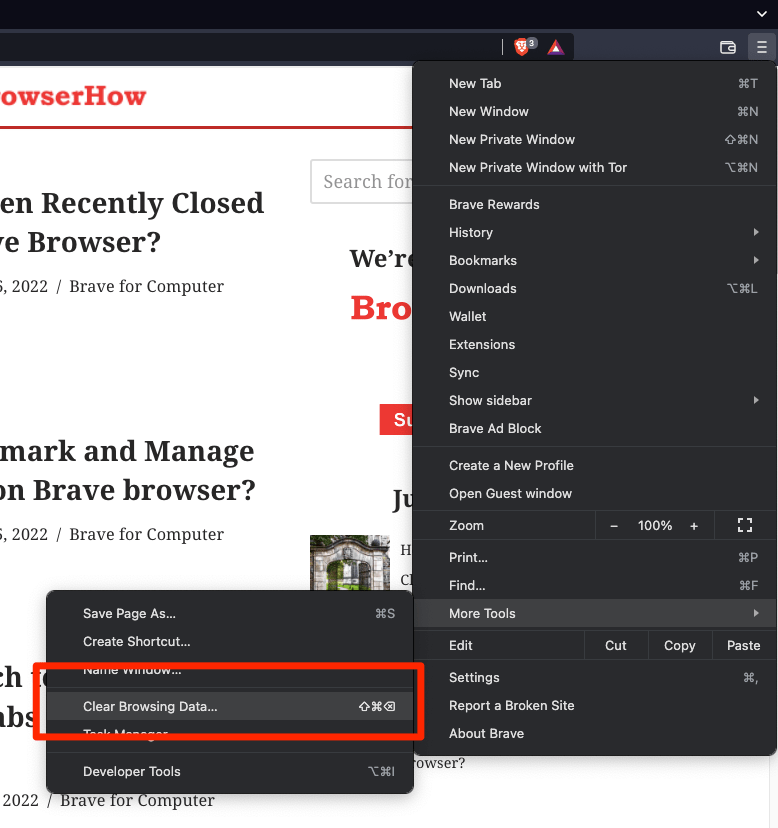
Task: Open Brave Ad Block entry
Action: [594, 428]
